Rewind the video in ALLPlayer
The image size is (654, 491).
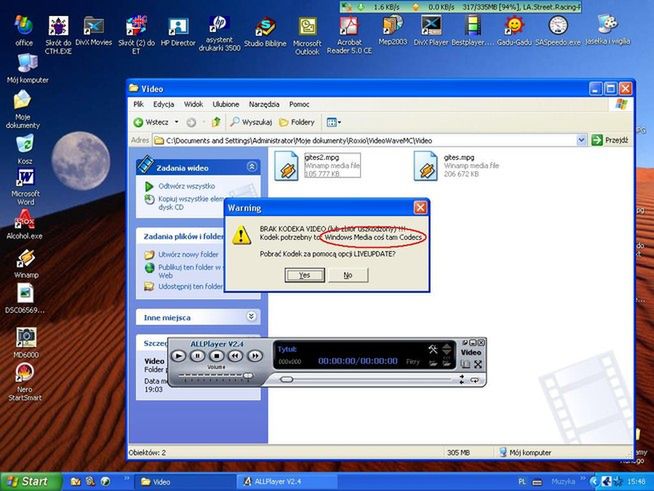point(236,356)
